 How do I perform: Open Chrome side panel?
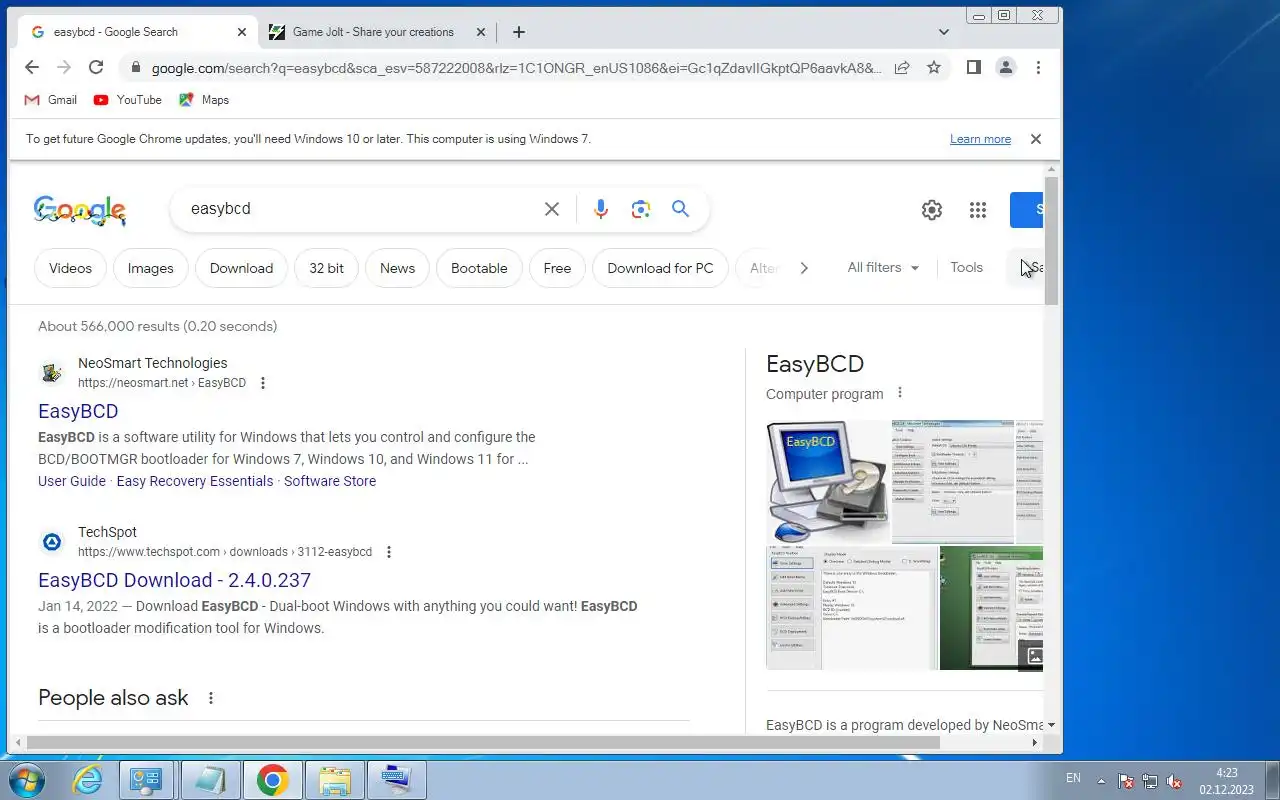point(973,67)
